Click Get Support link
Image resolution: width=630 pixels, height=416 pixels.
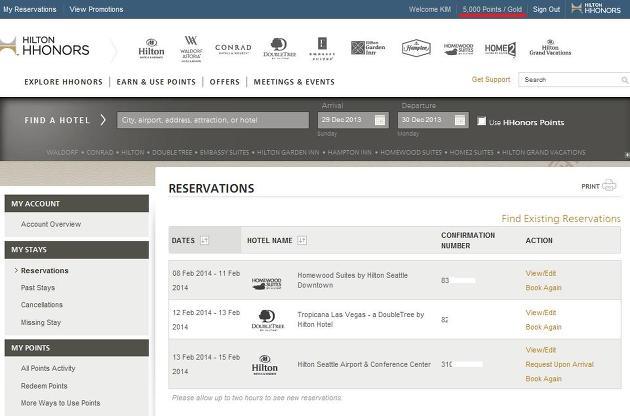(x=491, y=80)
